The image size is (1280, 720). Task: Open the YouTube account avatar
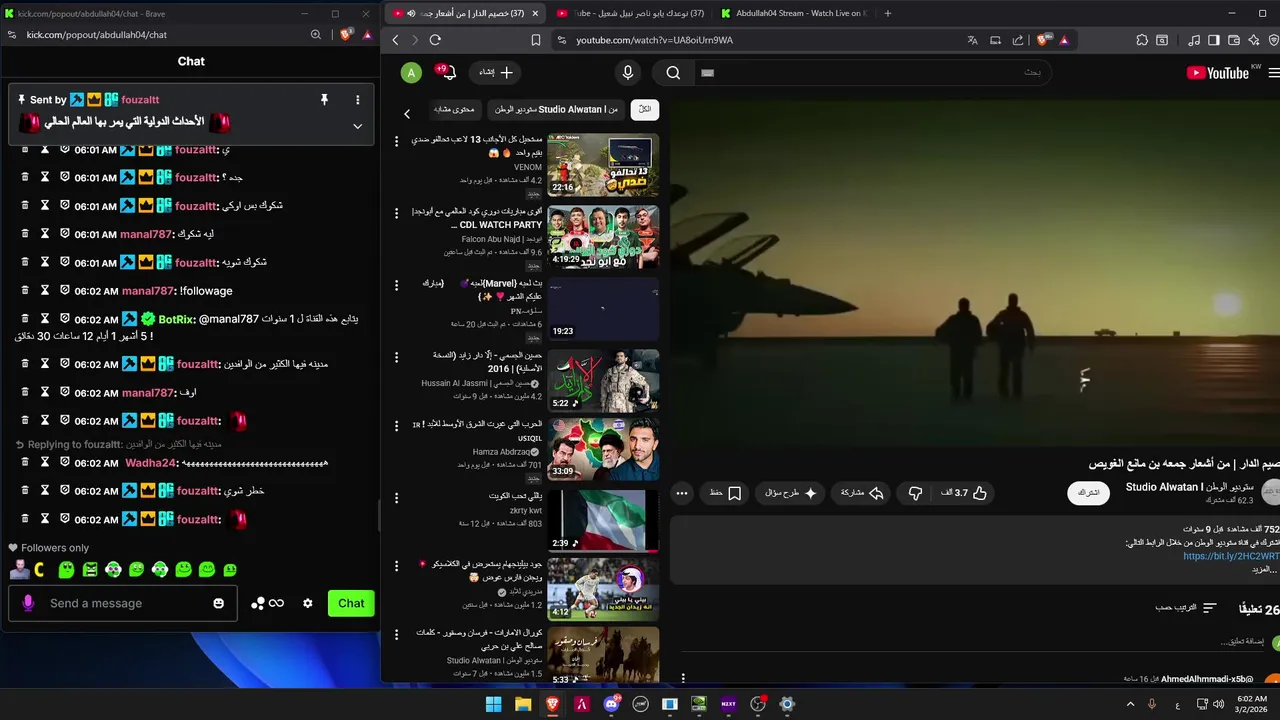pos(411,72)
